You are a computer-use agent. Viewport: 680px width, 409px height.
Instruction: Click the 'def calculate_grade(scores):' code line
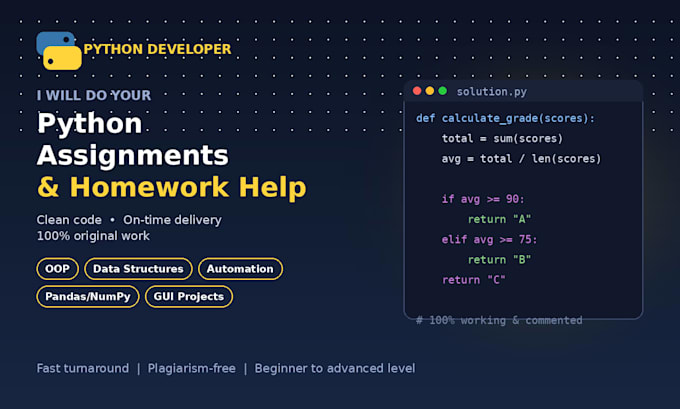(505, 118)
